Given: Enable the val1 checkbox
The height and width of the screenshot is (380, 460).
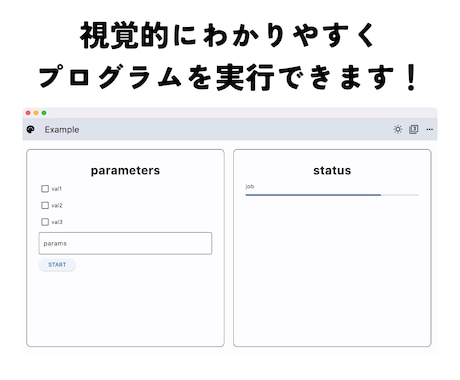Looking at the screenshot, I should (45, 189).
